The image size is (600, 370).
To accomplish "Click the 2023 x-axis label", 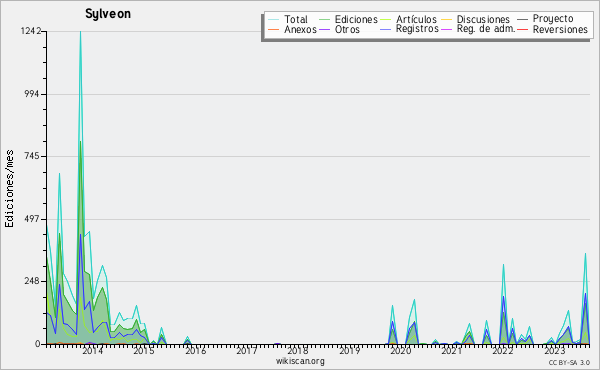I will pyautogui.click(x=554, y=350).
